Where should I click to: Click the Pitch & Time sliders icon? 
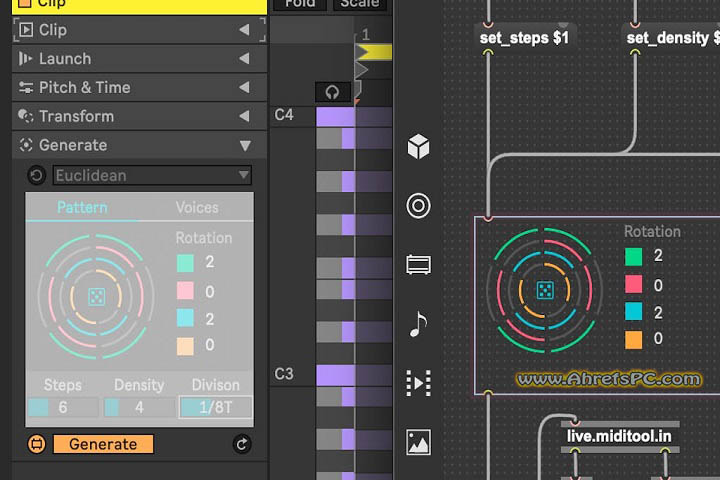[x=26, y=87]
